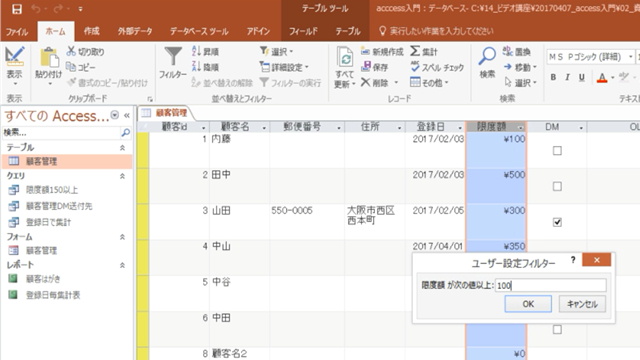Image resolution: width=640 pixels, height=360 pixels.
Task: Click the navigation pane search magnifier
Action: pyautogui.click(x=126, y=132)
